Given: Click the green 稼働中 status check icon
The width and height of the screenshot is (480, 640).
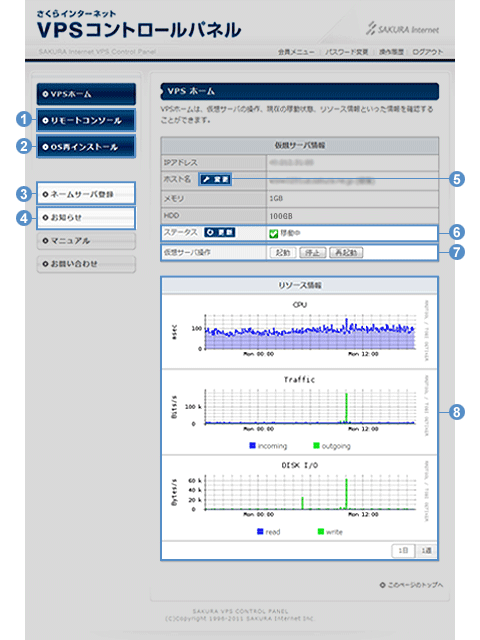Looking at the screenshot, I should pyautogui.click(x=273, y=233).
